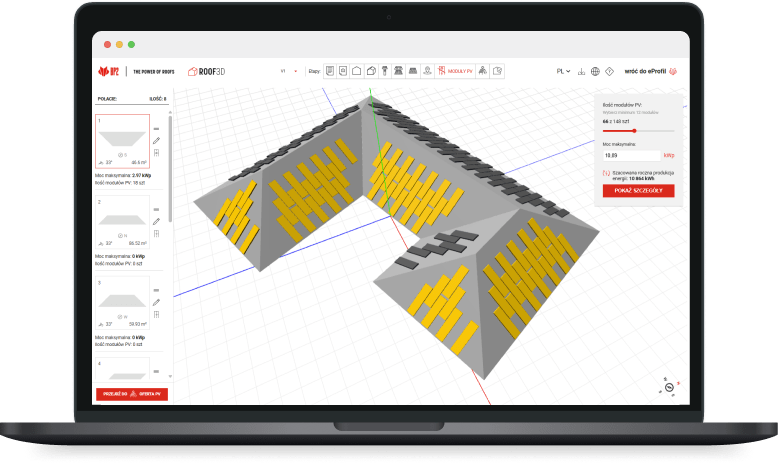Viewport: 778px width, 464px height.
Task: Click the POKAŻ SZCZEGÓŁY button
Action: point(638,190)
